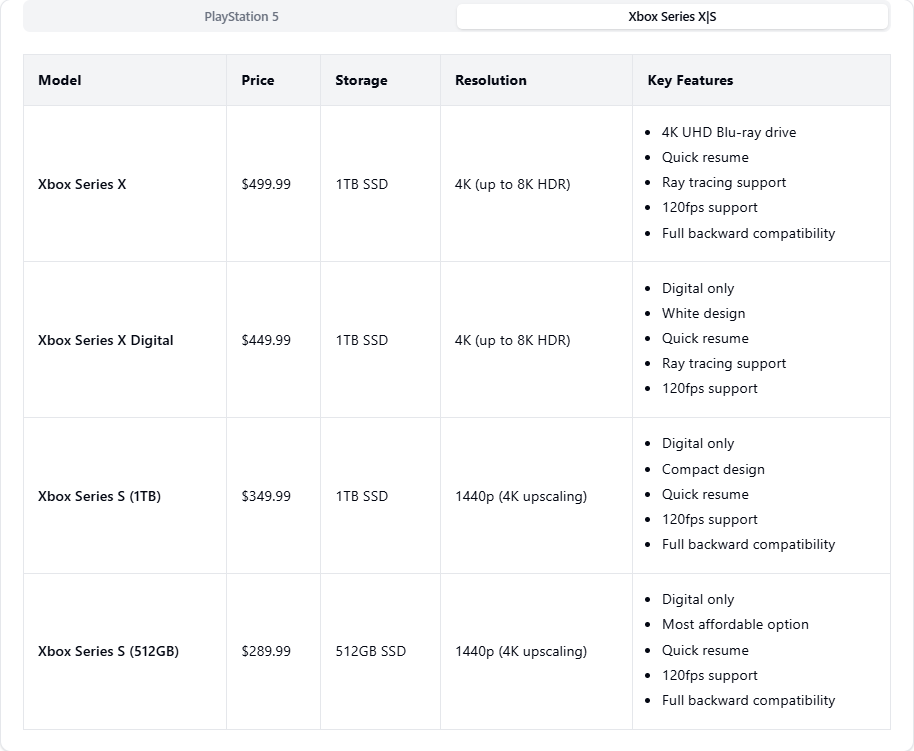914x751 pixels.
Task: Click Digital only in the Series S (1TB) row
Action: 698,444
